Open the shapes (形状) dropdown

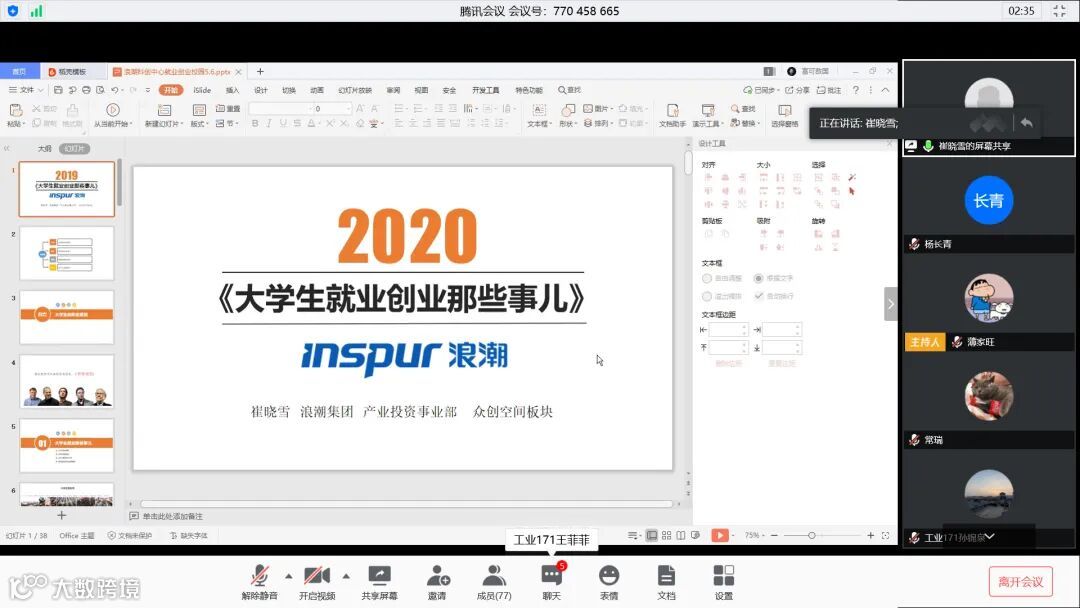click(x=568, y=114)
